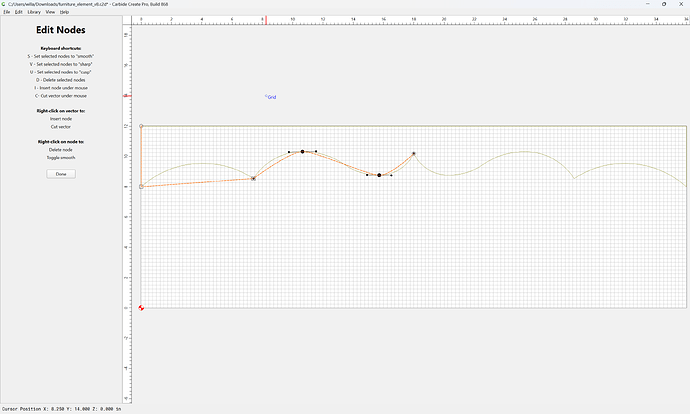Click the left Bezier handle of peak node
The width and height of the screenshot is (690, 414).
pyautogui.click(x=289, y=152)
